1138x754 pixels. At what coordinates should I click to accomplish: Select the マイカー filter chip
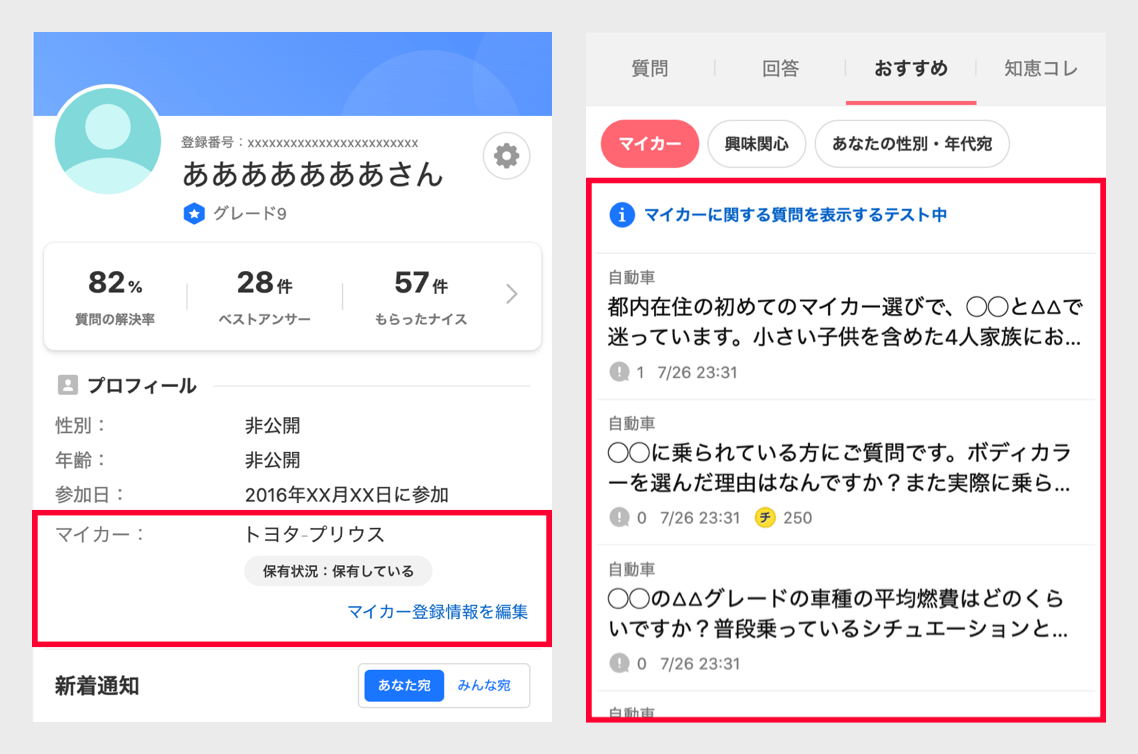coord(649,145)
